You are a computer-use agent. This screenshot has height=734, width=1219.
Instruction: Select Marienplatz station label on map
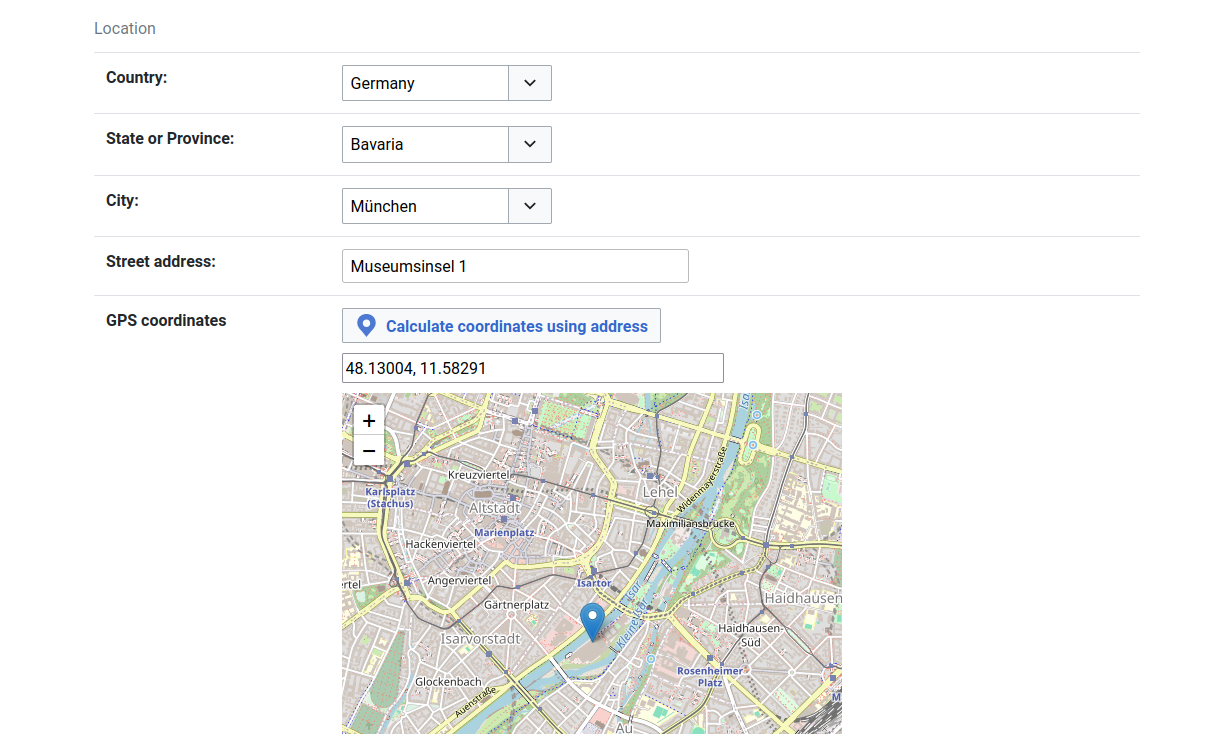[x=504, y=533]
